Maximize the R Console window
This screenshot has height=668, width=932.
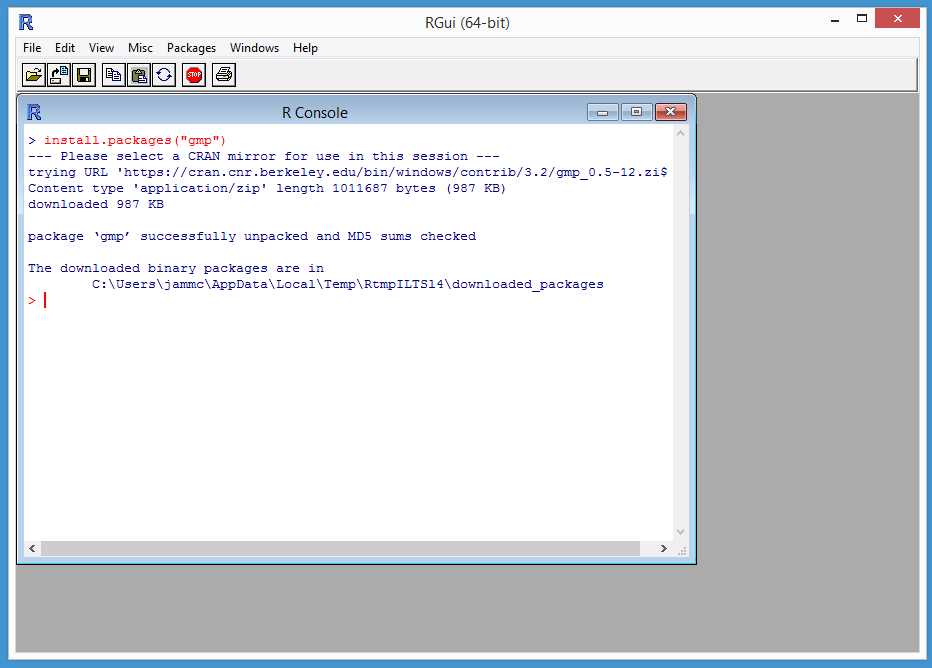coord(637,112)
